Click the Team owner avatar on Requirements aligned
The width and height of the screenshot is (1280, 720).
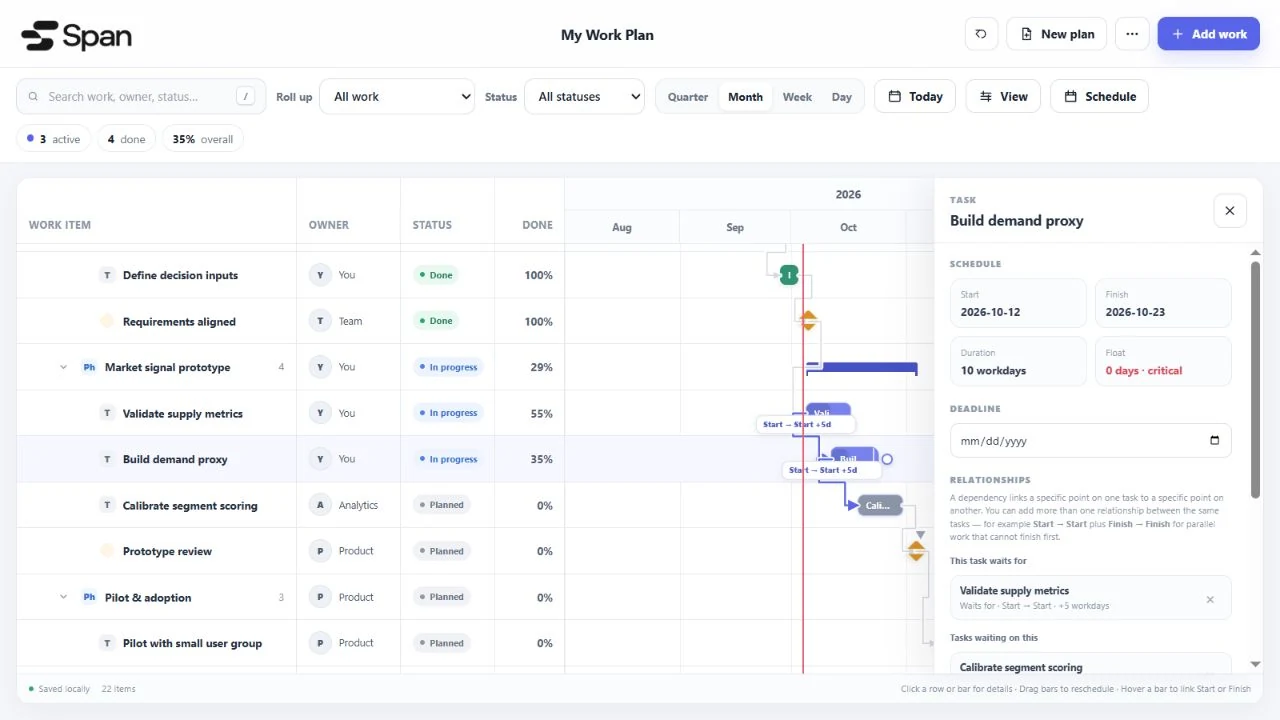320,321
